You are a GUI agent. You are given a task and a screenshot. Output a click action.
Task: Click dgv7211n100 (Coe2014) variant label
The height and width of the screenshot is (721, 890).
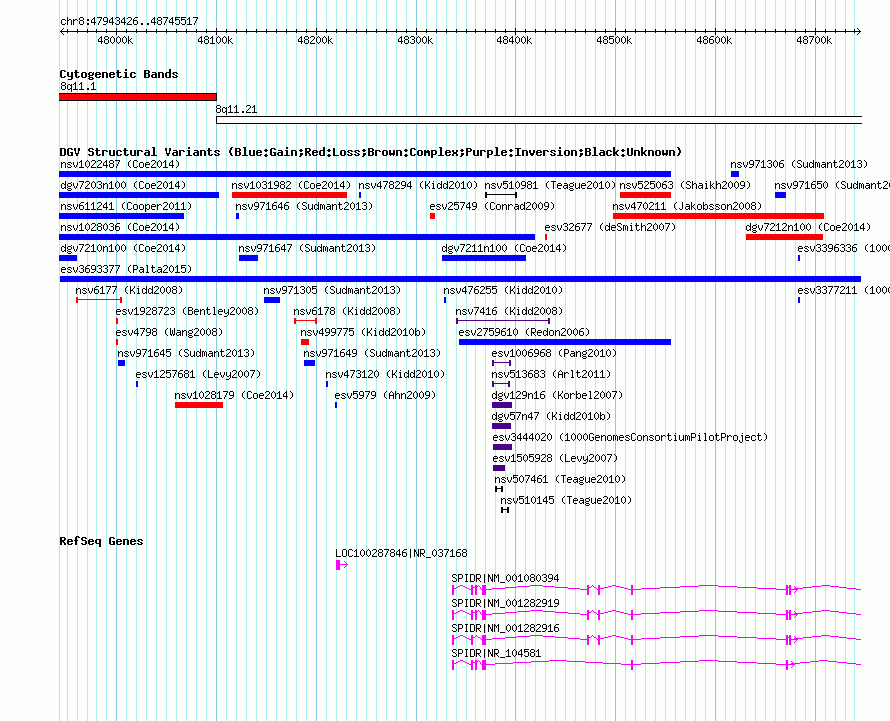[504, 248]
